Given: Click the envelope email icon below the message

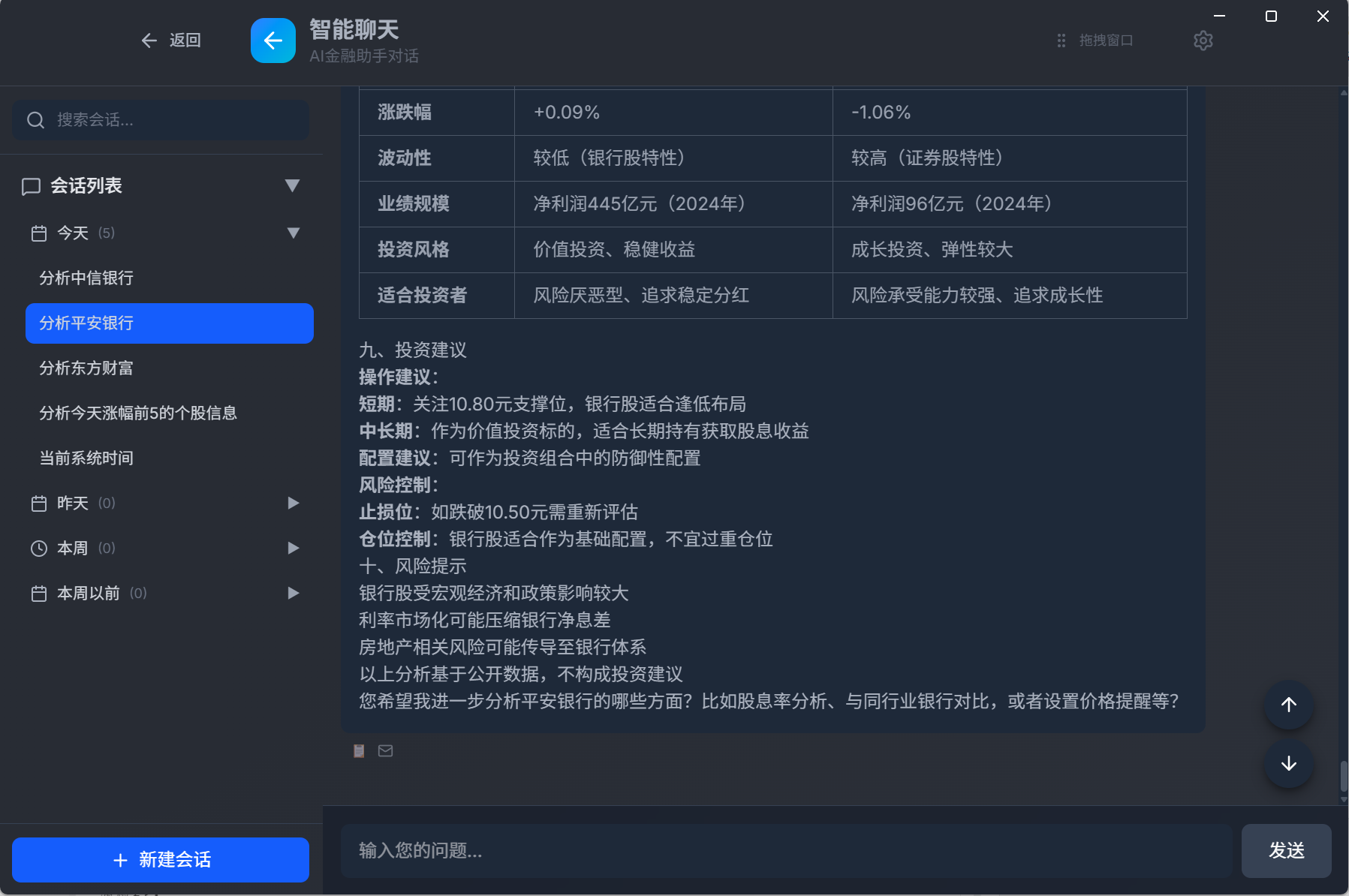Looking at the screenshot, I should (x=385, y=750).
